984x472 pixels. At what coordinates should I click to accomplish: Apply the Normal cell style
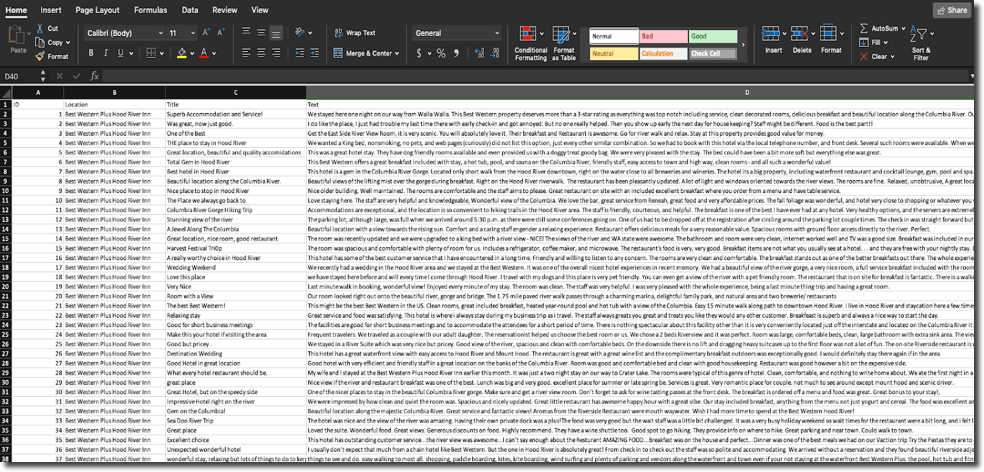614,36
